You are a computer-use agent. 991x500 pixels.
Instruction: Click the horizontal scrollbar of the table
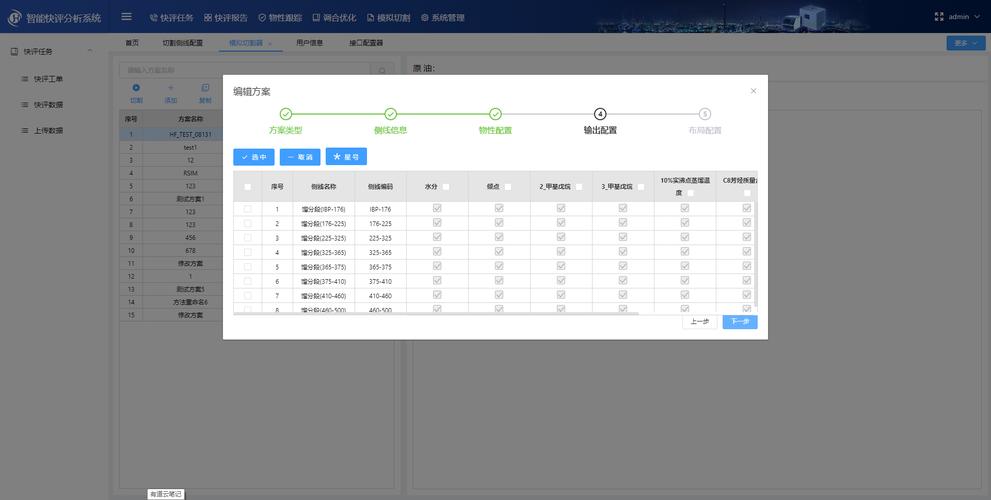click(x=436, y=313)
